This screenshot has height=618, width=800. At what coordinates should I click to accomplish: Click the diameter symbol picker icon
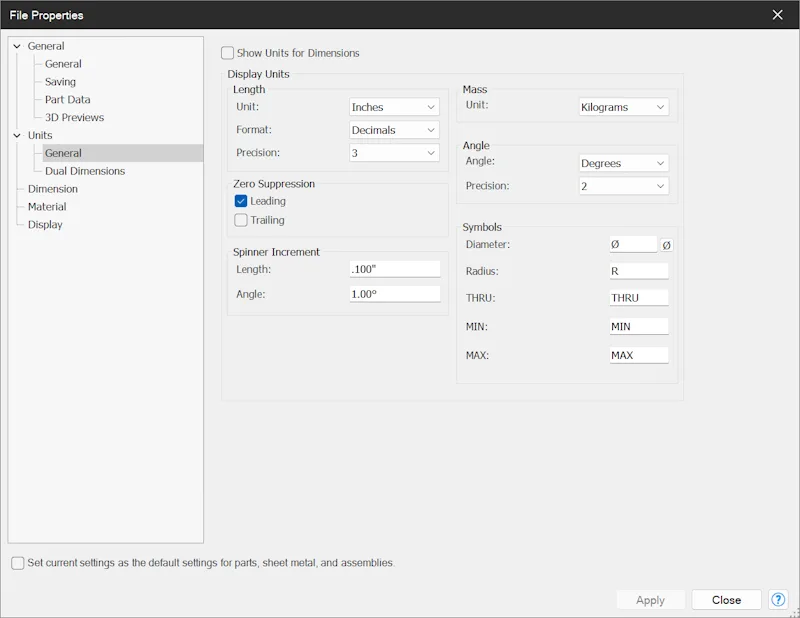(x=666, y=245)
